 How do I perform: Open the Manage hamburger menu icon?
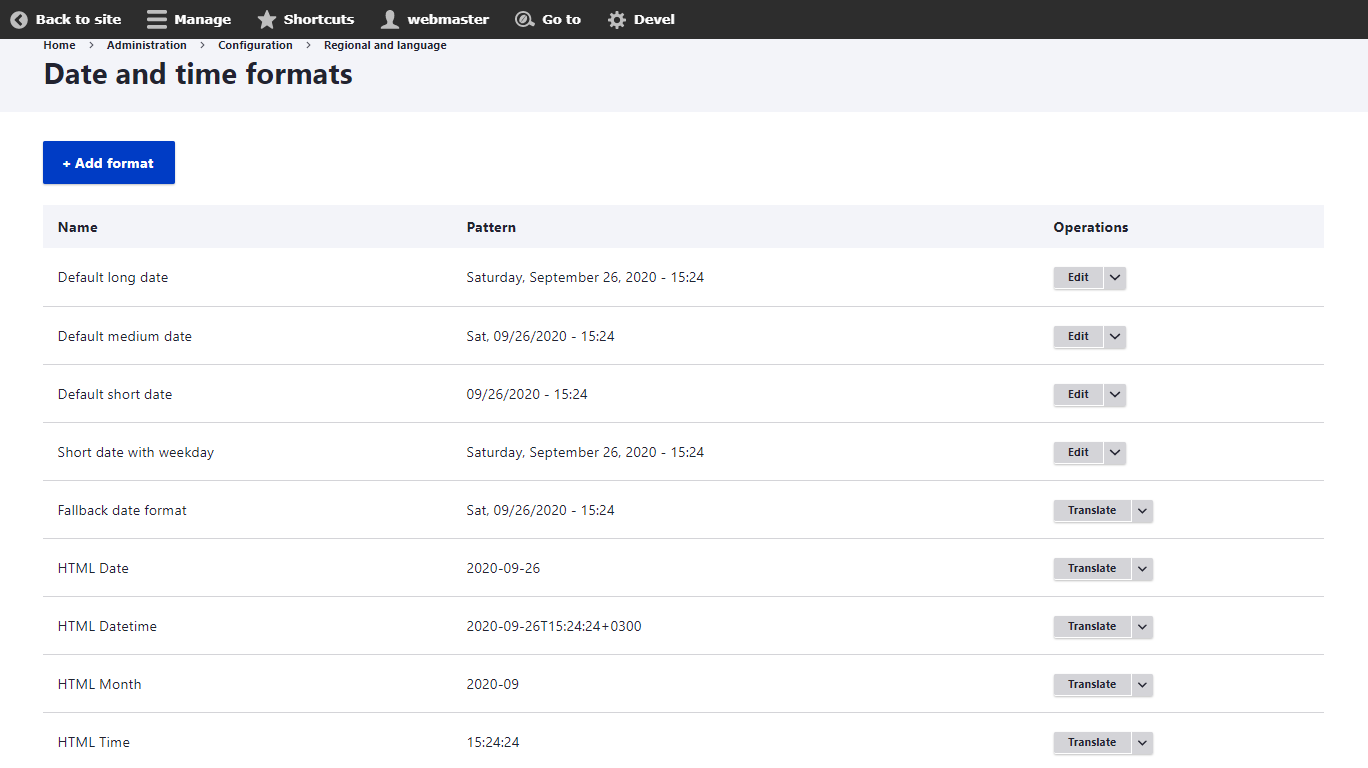pyautogui.click(x=157, y=19)
